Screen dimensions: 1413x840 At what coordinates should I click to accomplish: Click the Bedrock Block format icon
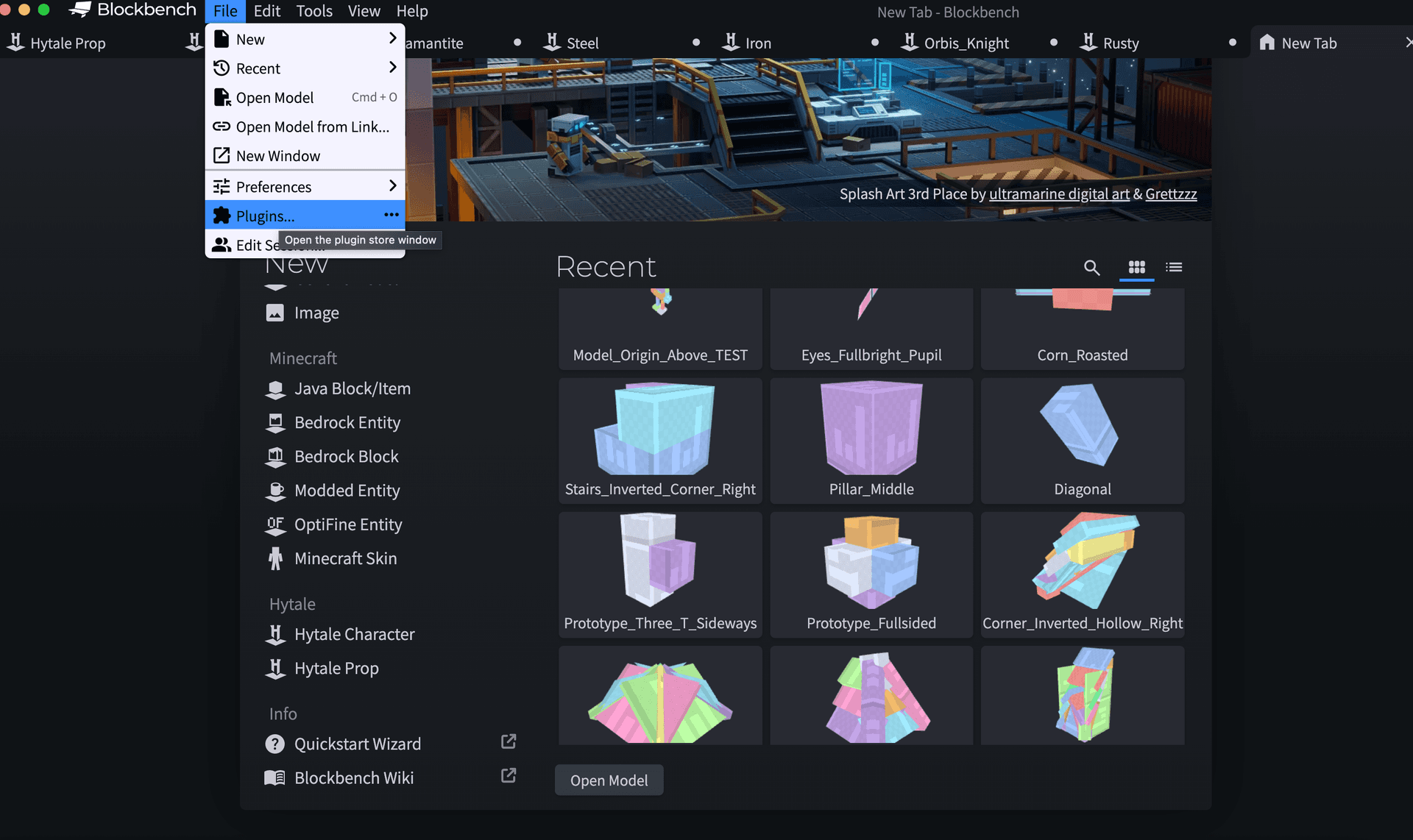[275, 457]
